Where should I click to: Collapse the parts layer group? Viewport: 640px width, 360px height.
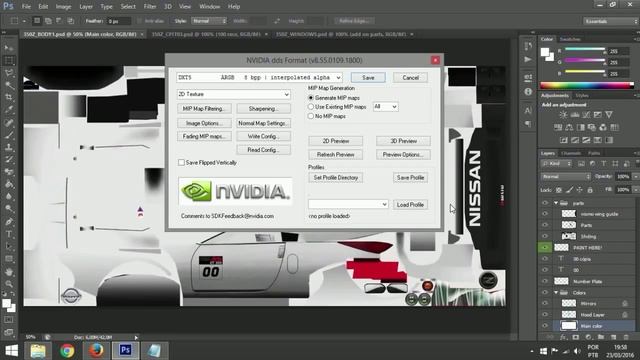556,203
